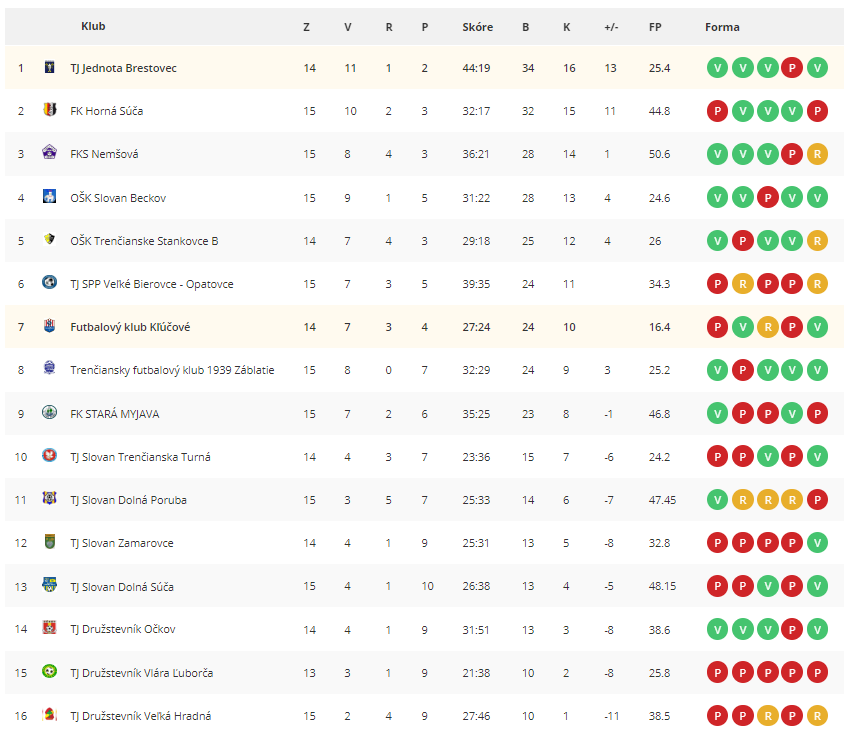
Task: Open OŠK Trenčianske Stankovce B link
Action: coord(144,241)
